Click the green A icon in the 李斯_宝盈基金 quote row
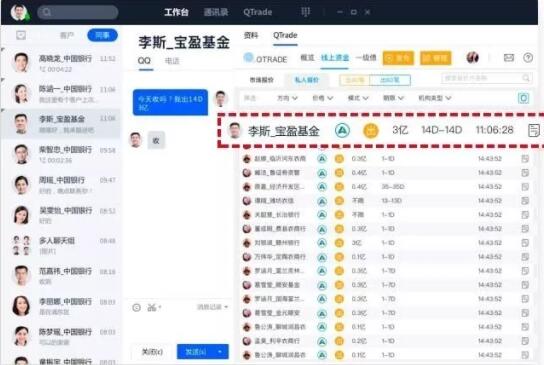Screen dimensions: 544x365 click(342, 130)
